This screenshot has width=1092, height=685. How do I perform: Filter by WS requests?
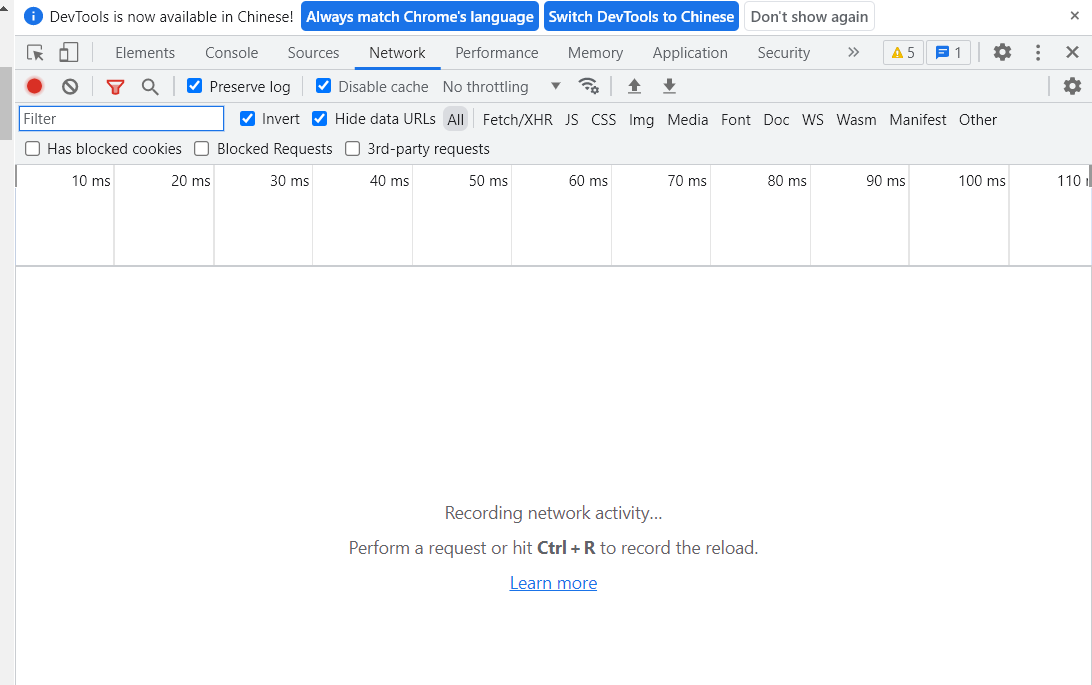tap(813, 119)
